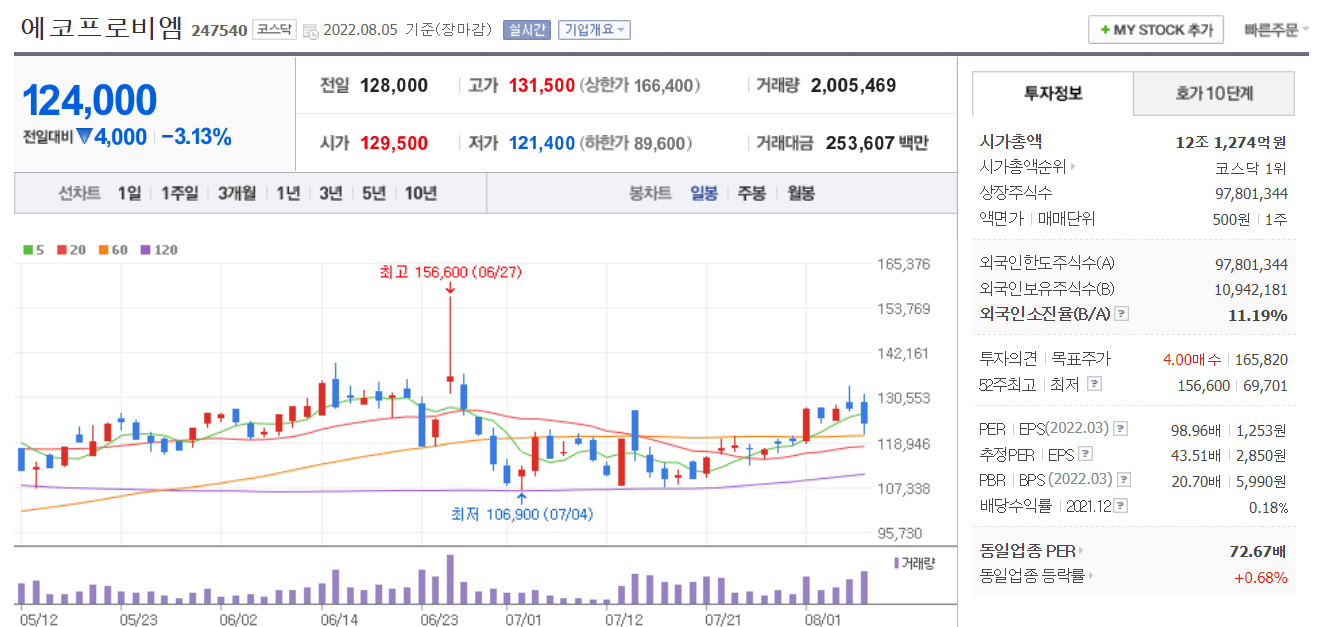The height and width of the screenshot is (627, 1333).
Task: Click the 코스닥 1위 rank text
Action: click(x=1251, y=167)
